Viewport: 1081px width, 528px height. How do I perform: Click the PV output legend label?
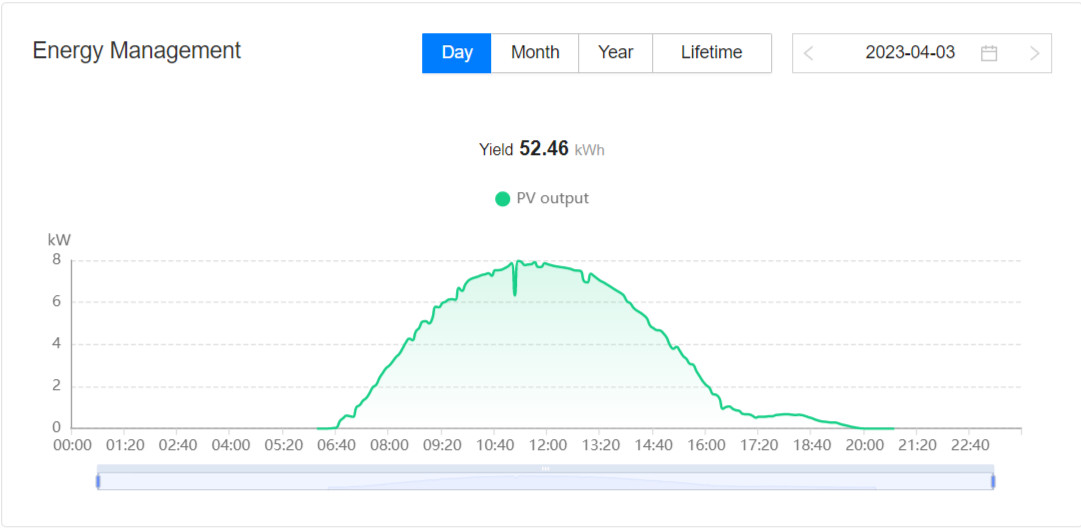[552, 199]
